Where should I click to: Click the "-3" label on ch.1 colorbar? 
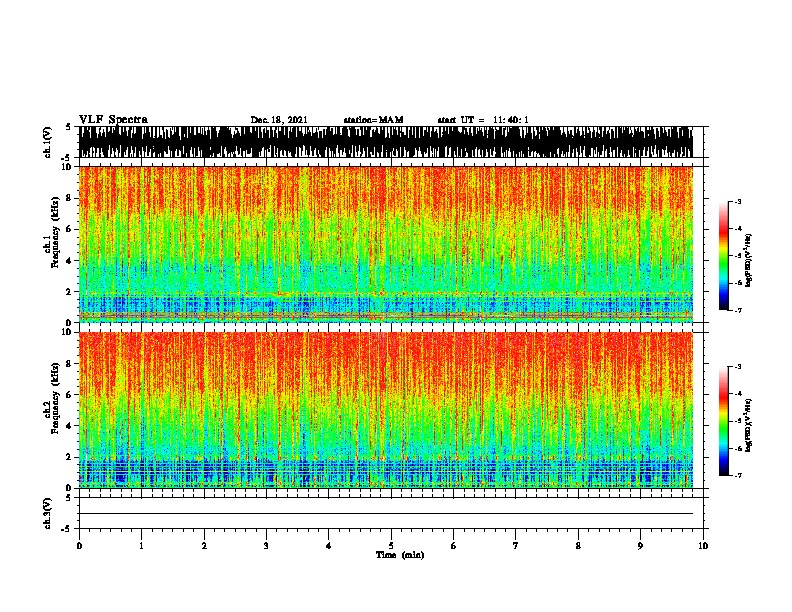[x=738, y=202]
